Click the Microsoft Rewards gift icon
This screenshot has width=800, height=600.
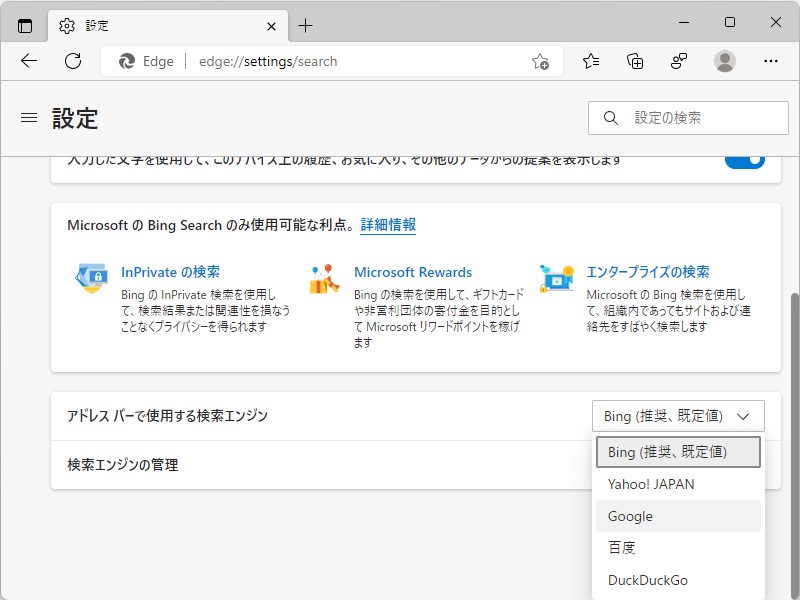pos(322,278)
